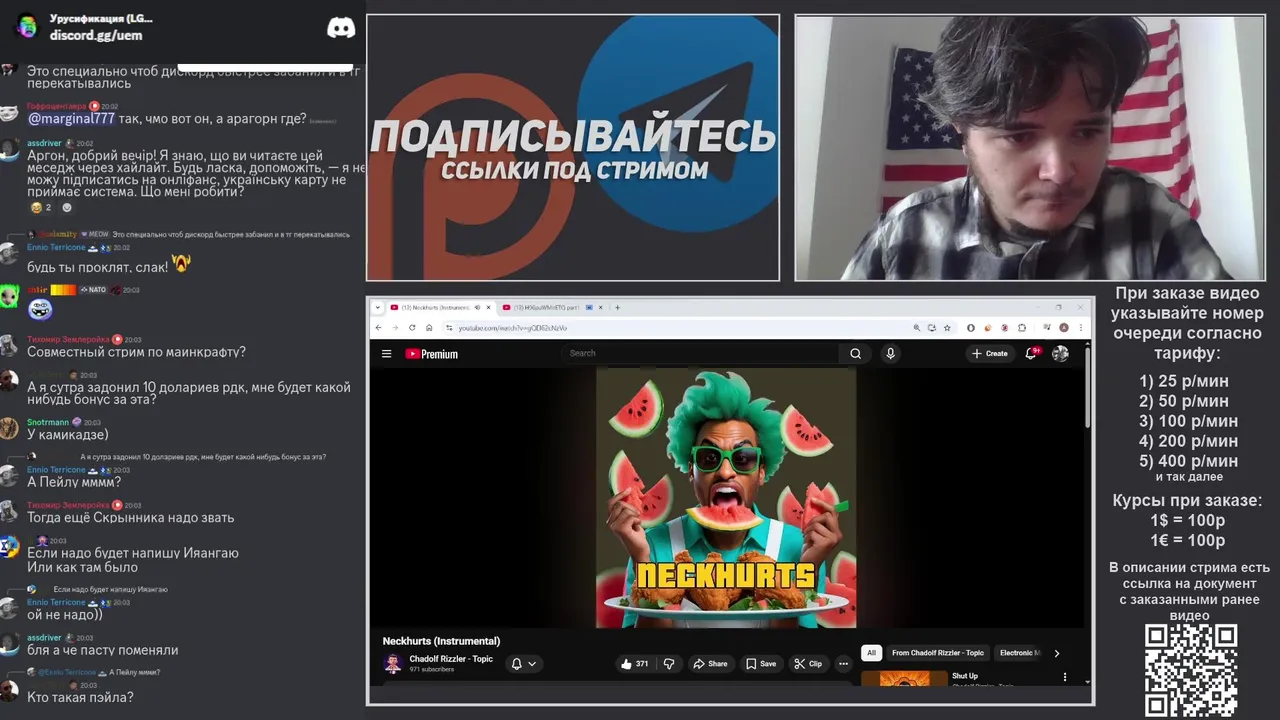Screen dimensions: 1280x720
Task: Go back with the browser back arrow
Action: click(379, 328)
